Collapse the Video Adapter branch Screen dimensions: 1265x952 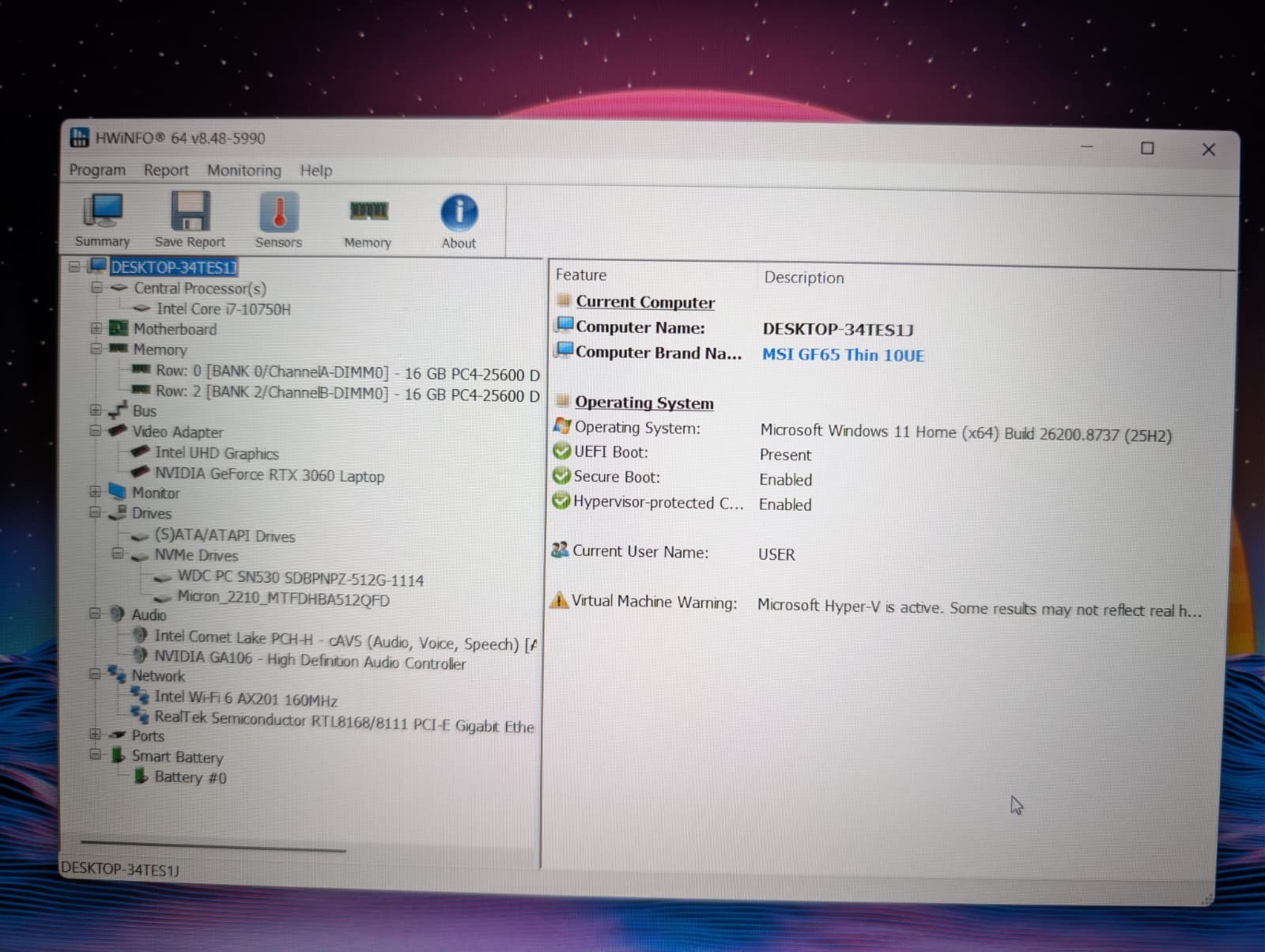(96, 431)
